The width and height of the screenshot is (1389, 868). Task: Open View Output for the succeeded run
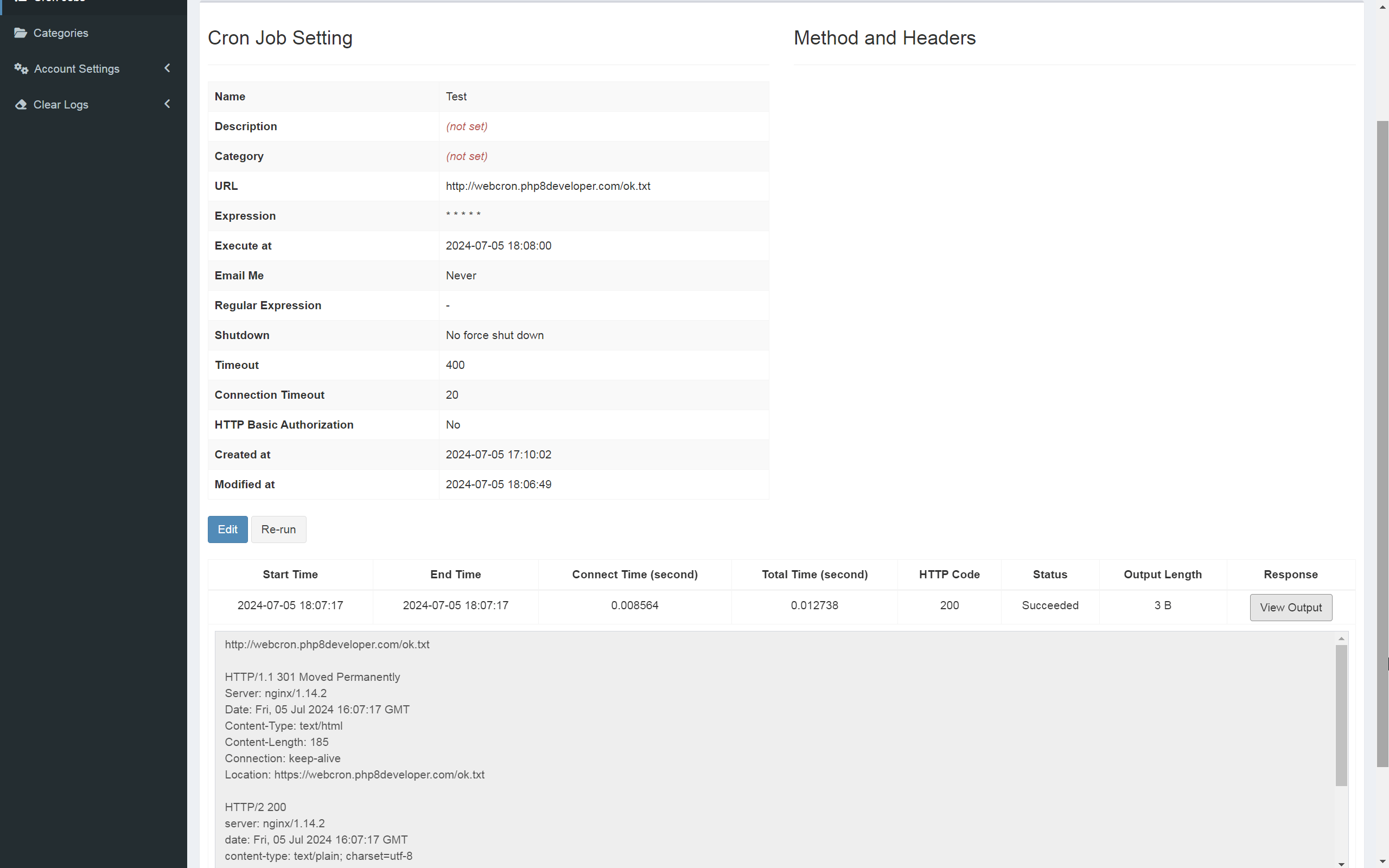pos(1290,607)
